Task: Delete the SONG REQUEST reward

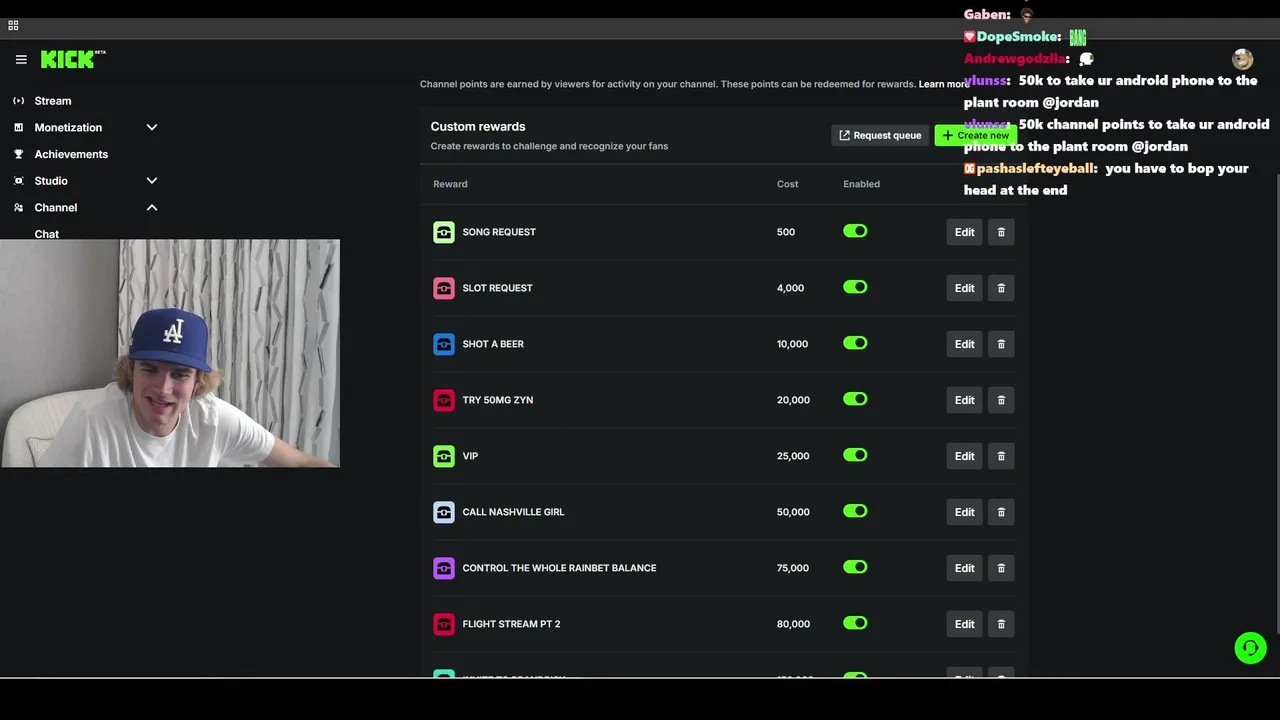Action: (1001, 232)
